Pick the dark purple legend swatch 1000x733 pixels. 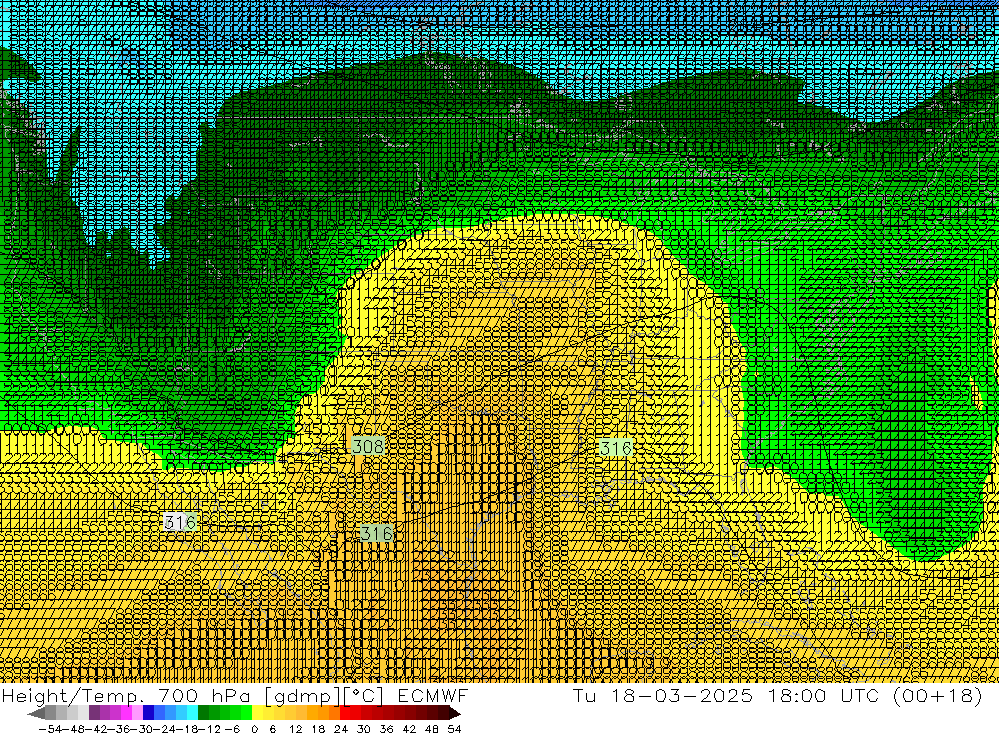pyautogui.click(x=94, y=714)
